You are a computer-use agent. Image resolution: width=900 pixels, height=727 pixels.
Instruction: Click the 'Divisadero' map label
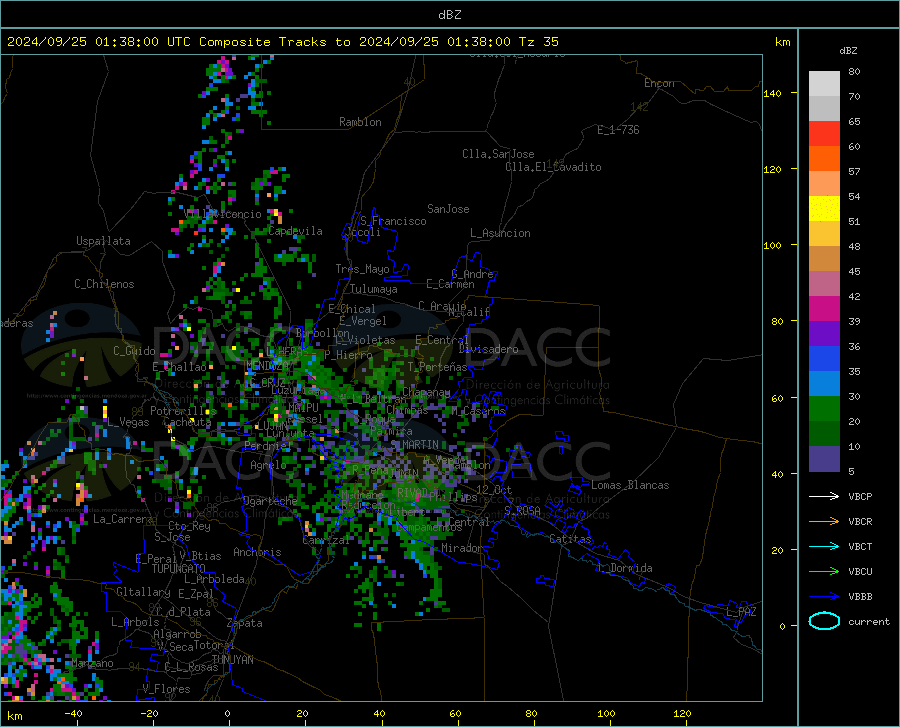click(x=488, y=349)
